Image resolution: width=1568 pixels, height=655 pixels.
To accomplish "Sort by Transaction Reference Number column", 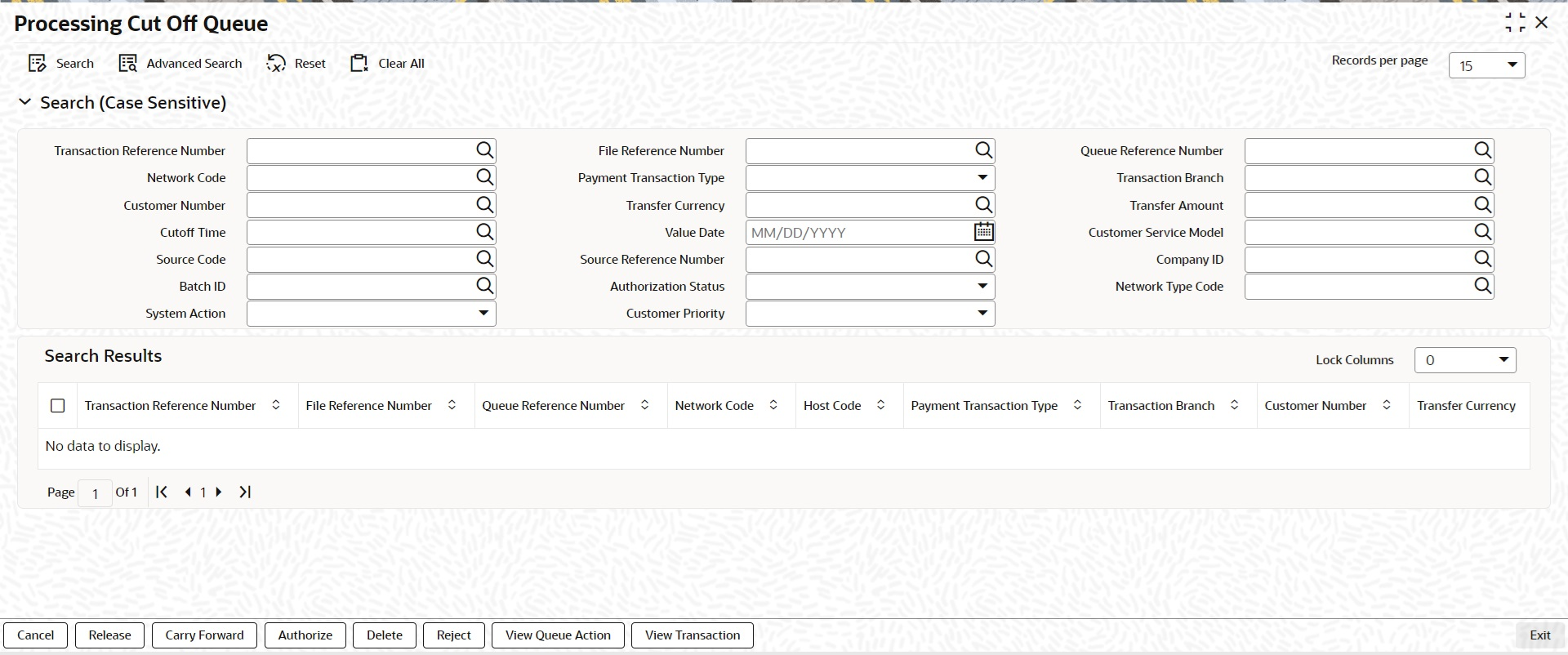I will click(276, 405).
